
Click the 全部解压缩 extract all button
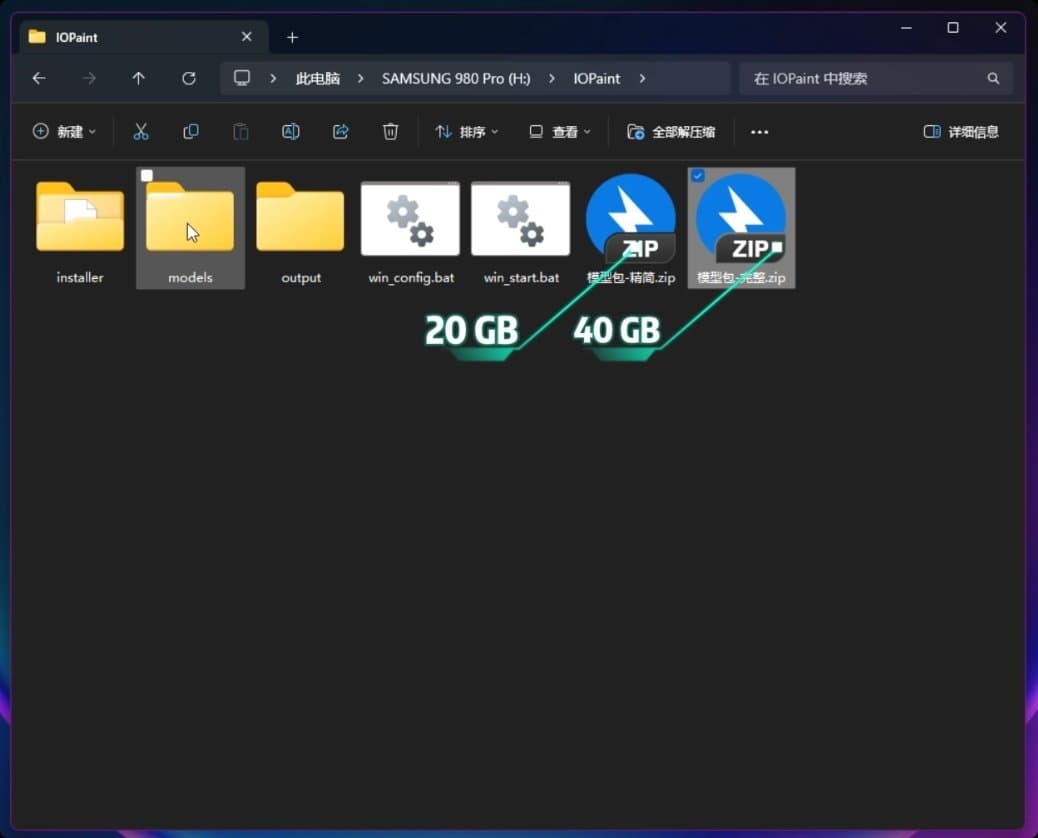coord(671,132)
